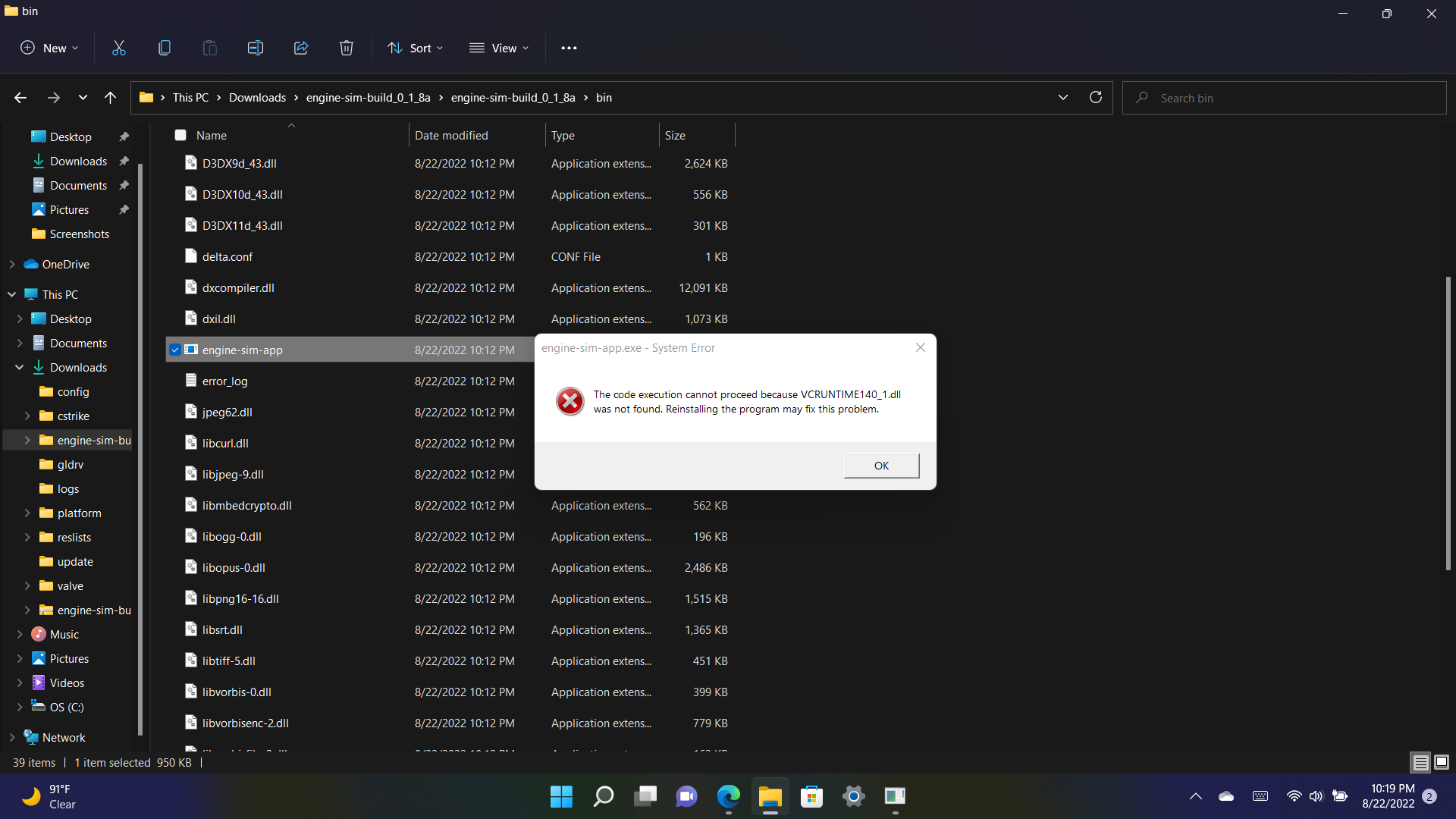Open the system tray hidden icons chevron
The image size is (1456, 819).
[1196, 796]
